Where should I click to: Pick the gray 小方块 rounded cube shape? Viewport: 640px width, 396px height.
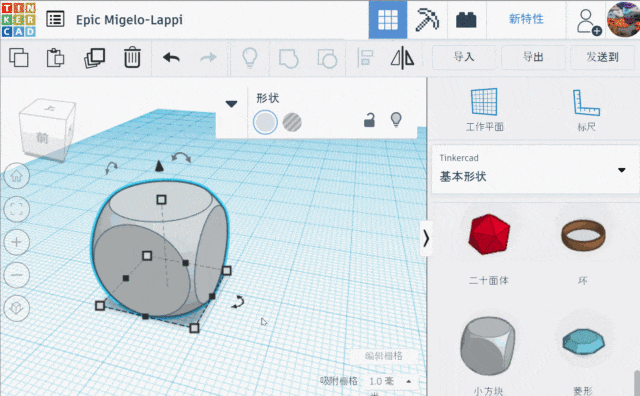[x=488, y=346]
